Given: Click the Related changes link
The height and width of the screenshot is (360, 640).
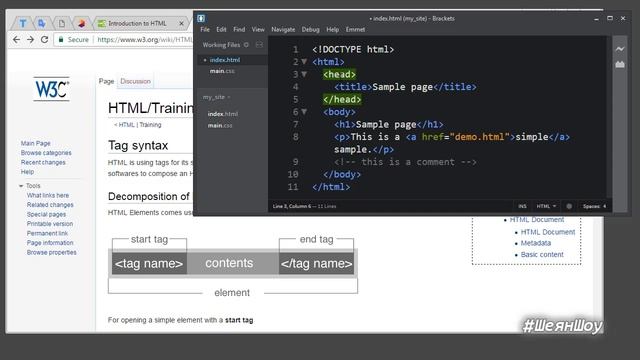Looking at the screenshot, I should (x=50, y=204).
